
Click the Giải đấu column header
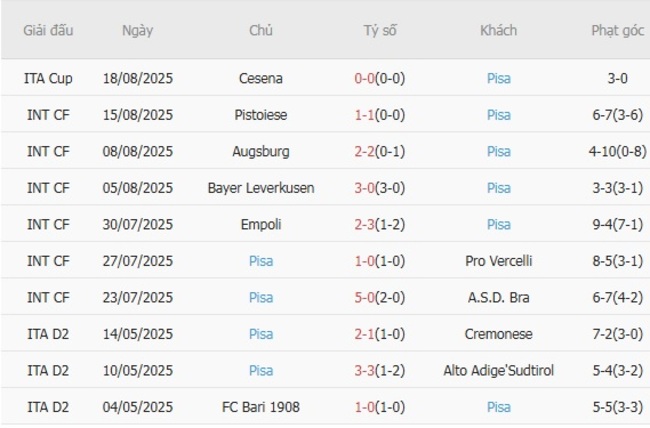[48, 30]
